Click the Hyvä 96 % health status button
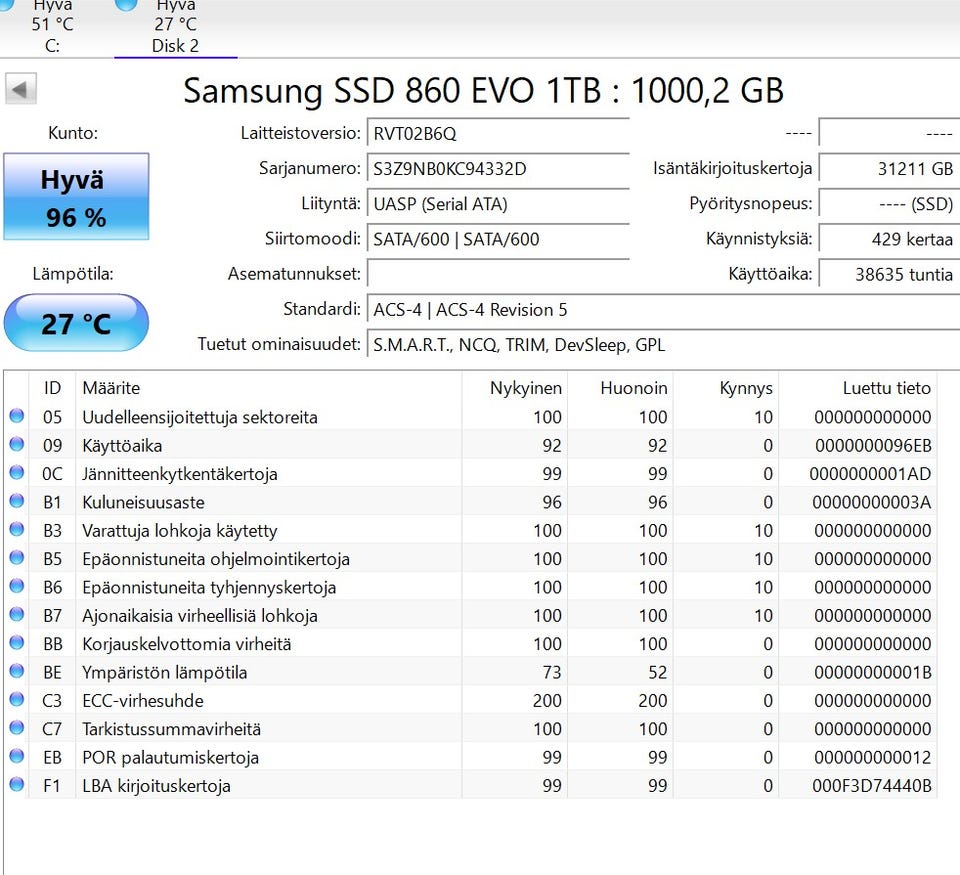This screenshot has height=875, width=960. pyautogui.click(x=76, y=197)
